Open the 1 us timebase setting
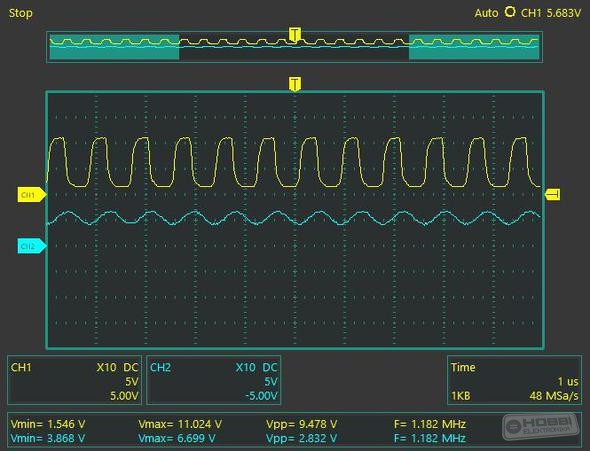The height and width of the screenshot is (451, 590). click(x=568, y=381)
